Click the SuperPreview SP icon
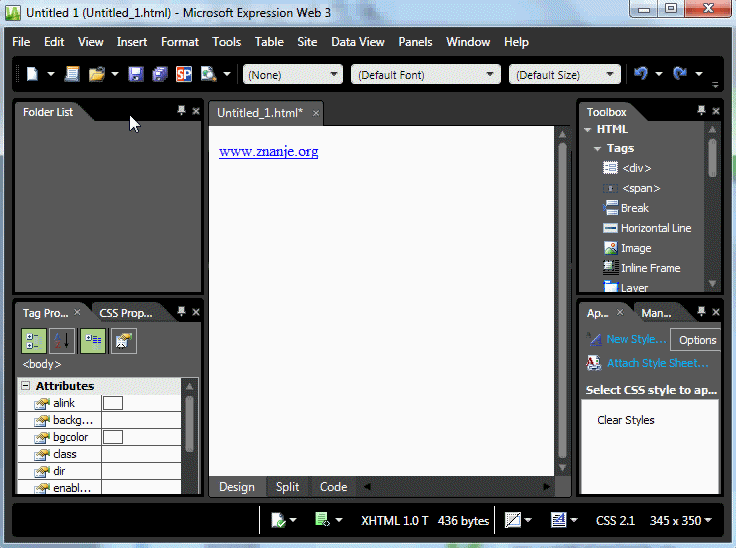The image size is (736, 548). tap(184, 75)
